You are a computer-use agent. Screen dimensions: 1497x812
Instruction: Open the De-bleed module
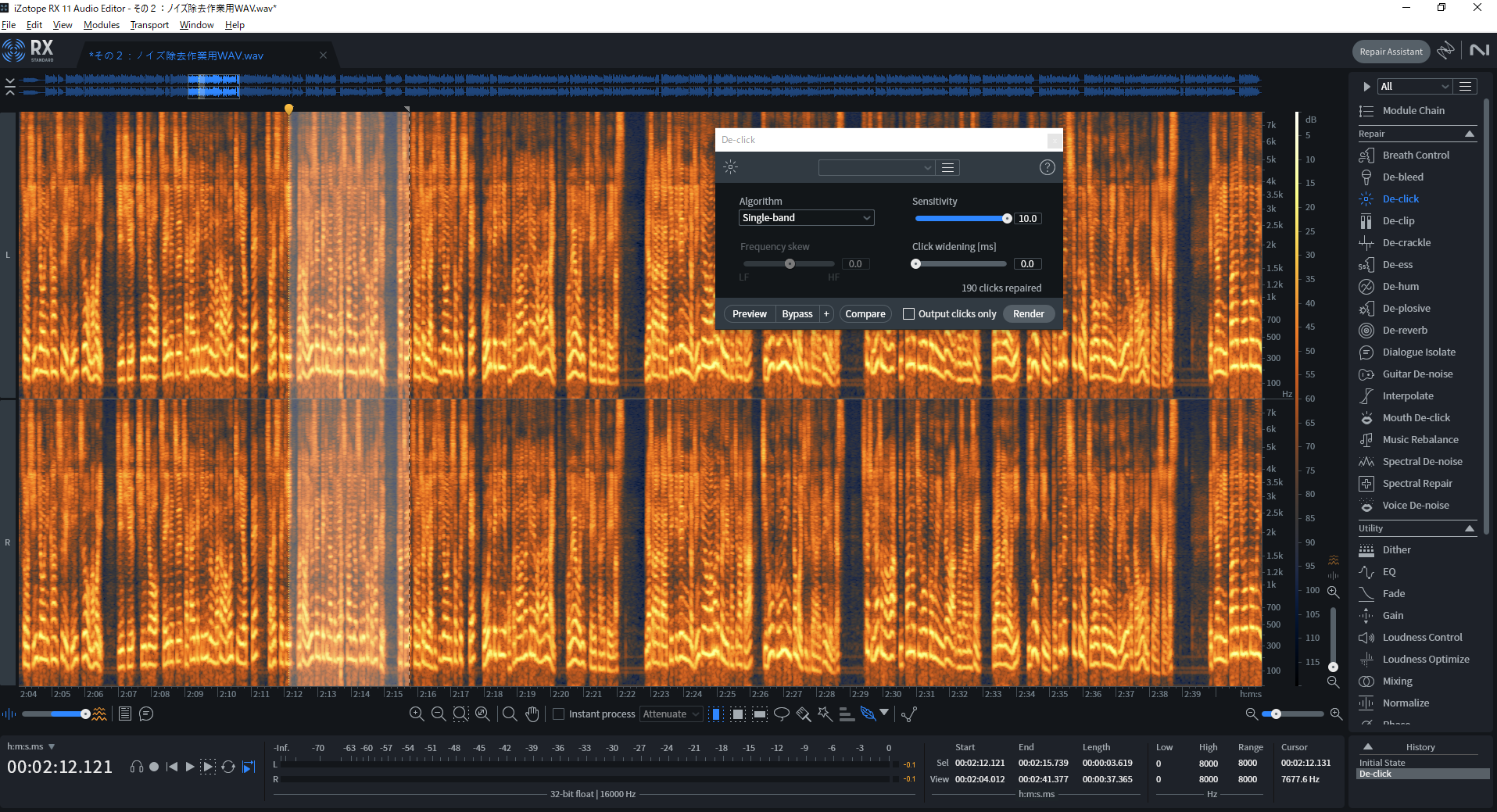point(1402,177)
